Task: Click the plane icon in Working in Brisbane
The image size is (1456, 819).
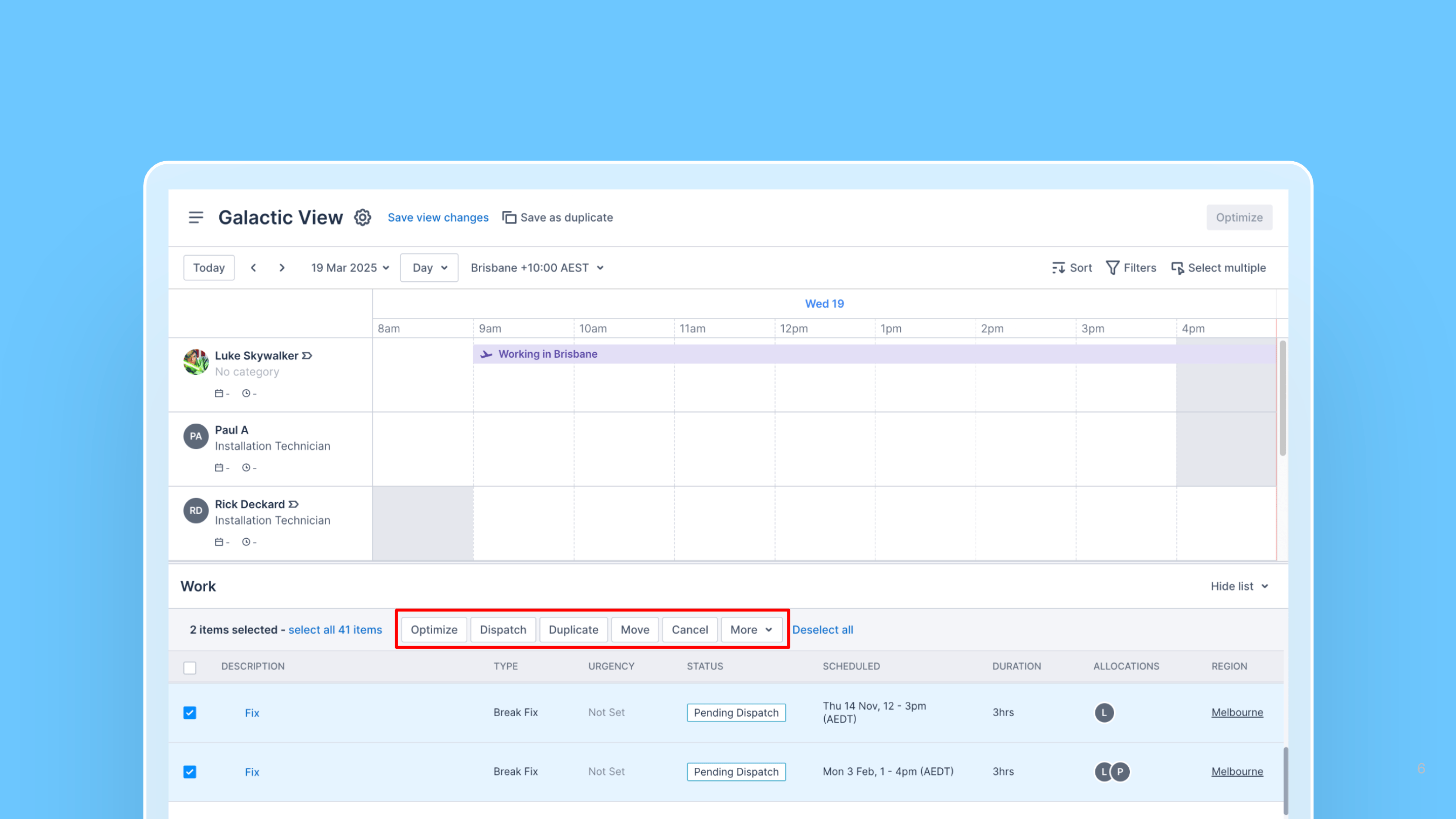Action: tap(485, 354)
